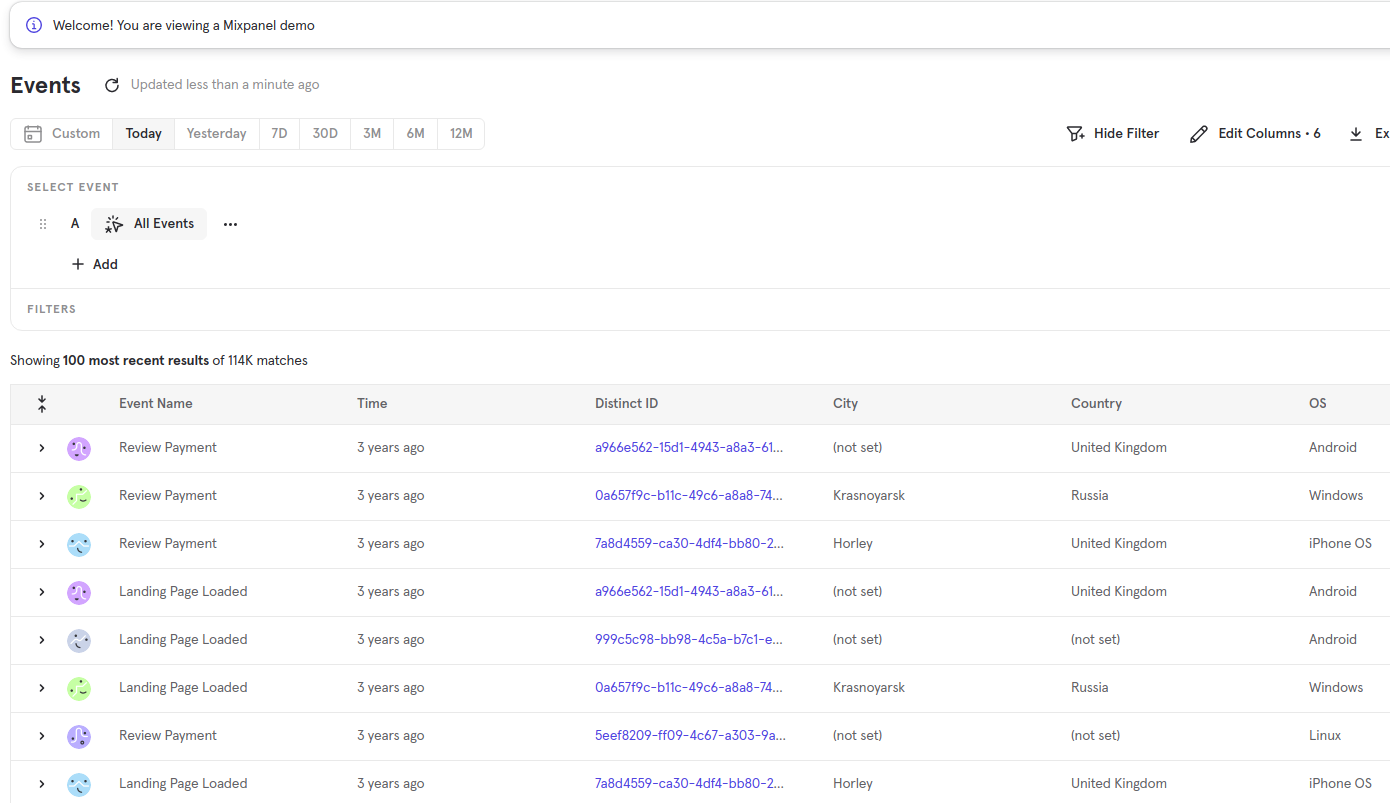
Task: Switch to the 30D date range
Action: click(325, 134)
